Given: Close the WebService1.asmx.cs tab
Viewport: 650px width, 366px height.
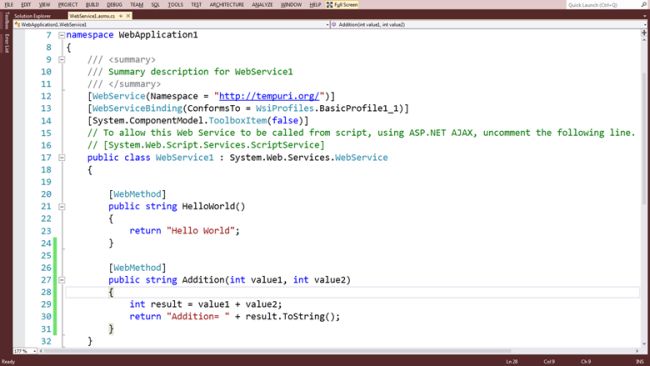Looking at the screenshot, I should pos(128,16).
